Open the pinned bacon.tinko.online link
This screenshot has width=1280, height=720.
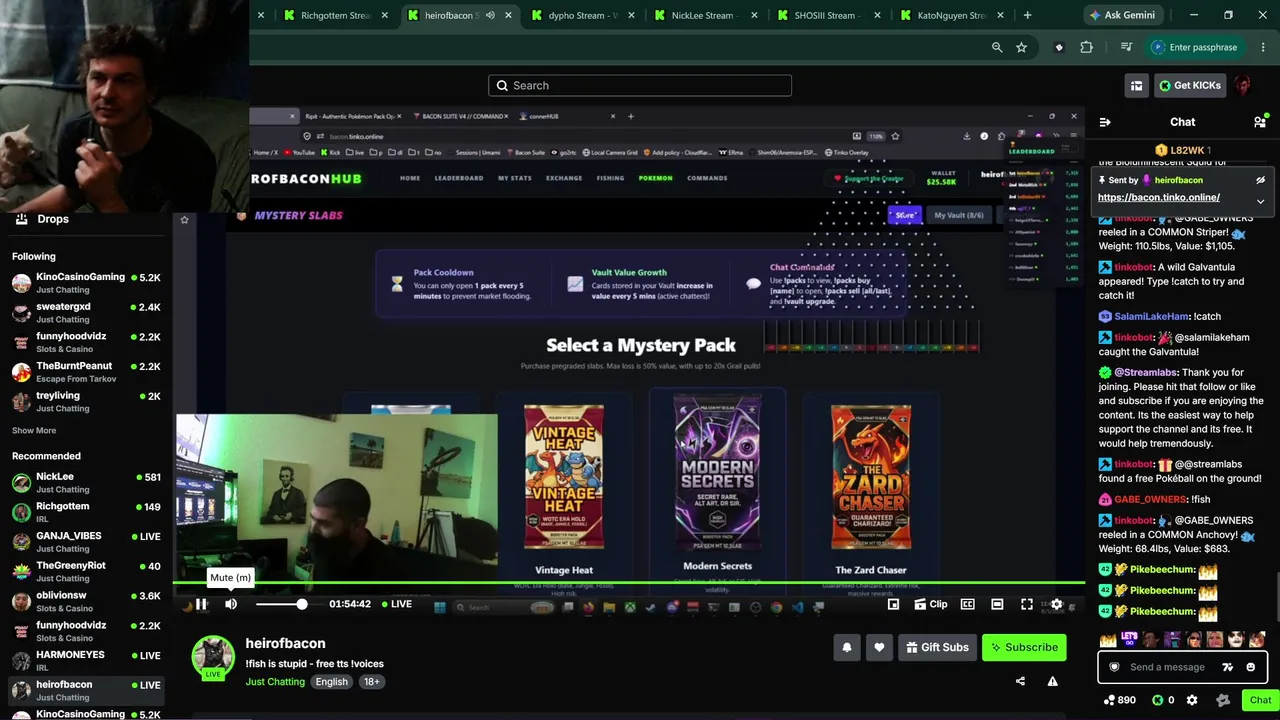tap(1158, 197)
